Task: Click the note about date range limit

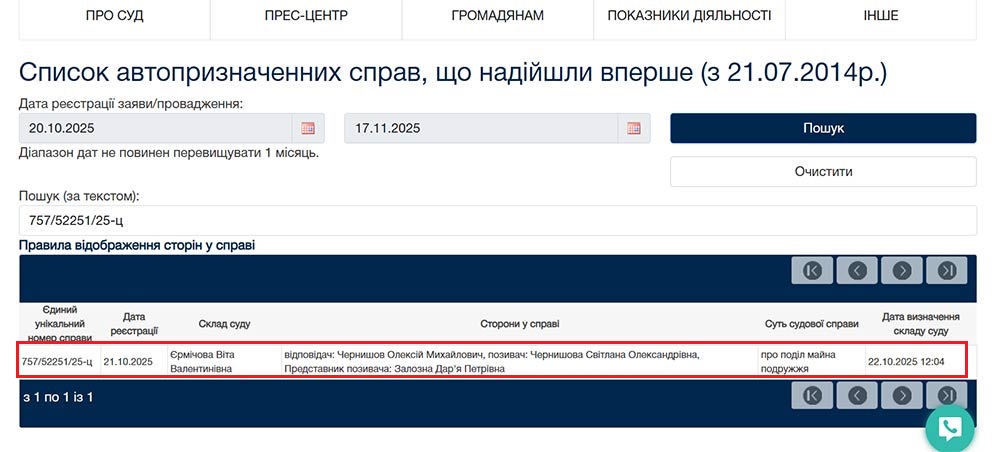Action: 169,154
